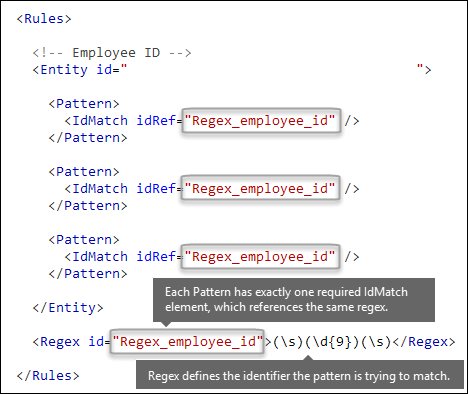The image size is (468, 394).
Task: Click the Employee ID comment line
Action: 112,53
